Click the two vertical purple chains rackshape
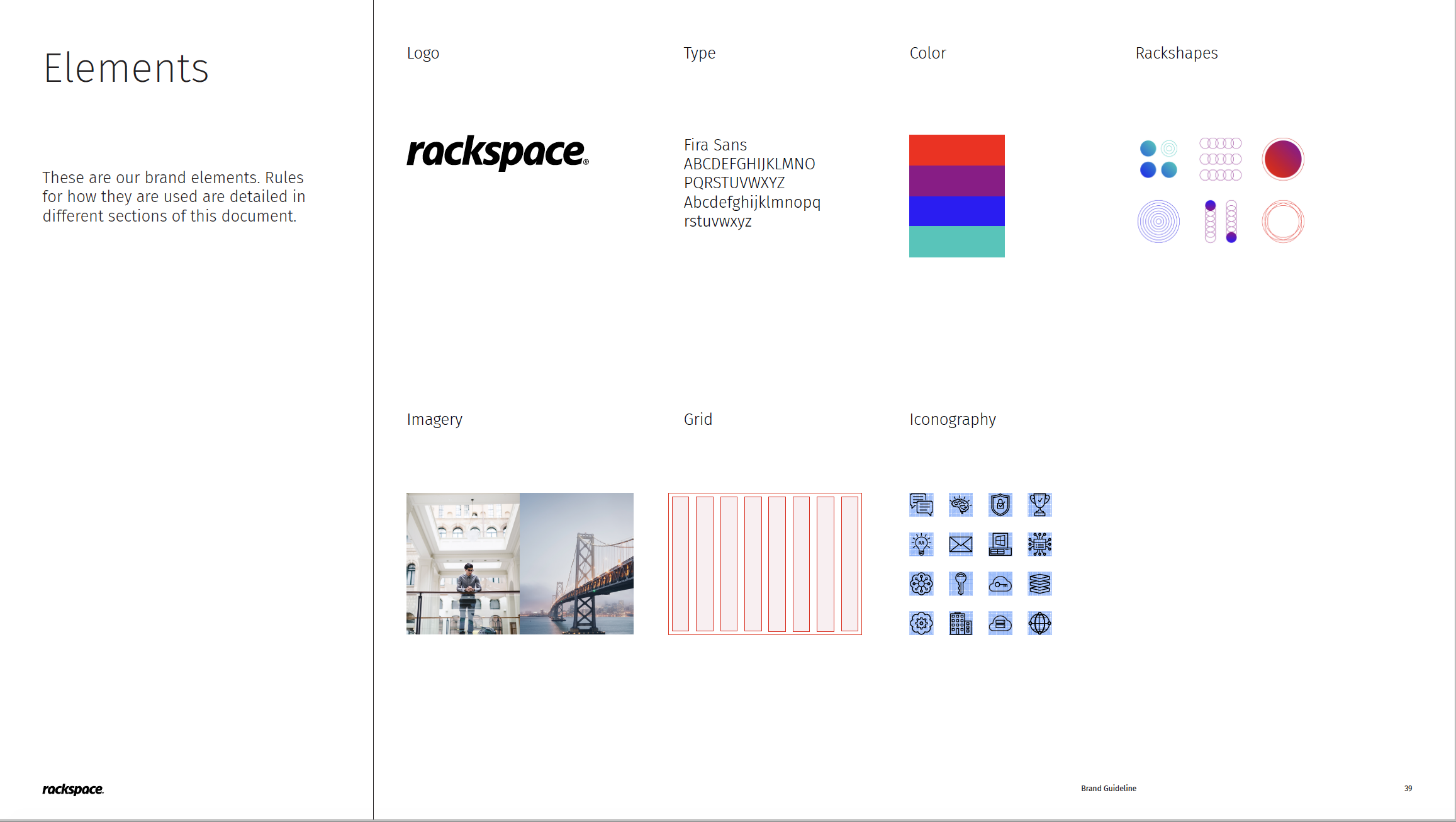Viewport: 1456px width, 822px height. 1221,222
